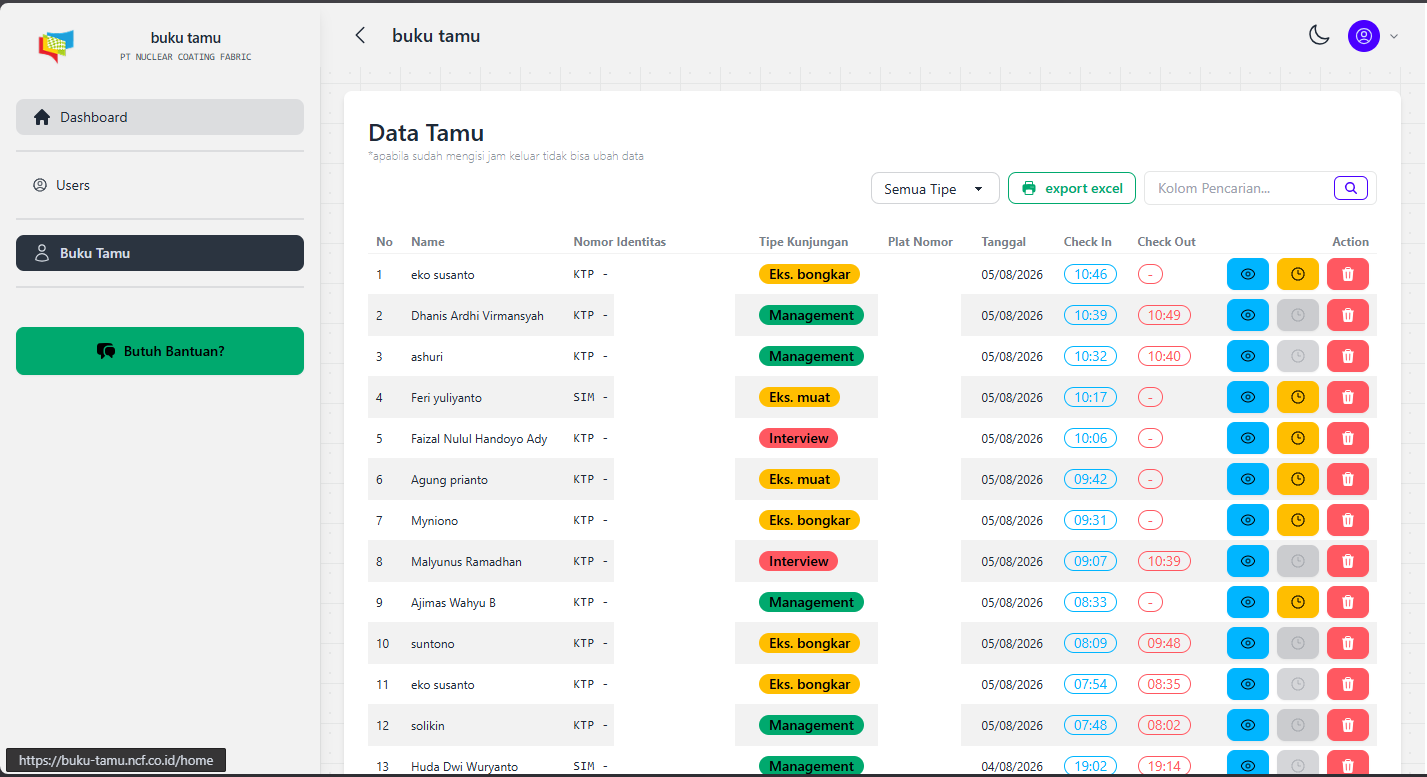Select Buku Tamu in the sidebar
This screenshot has height=777, width=1427.
(x=160, y=253)
